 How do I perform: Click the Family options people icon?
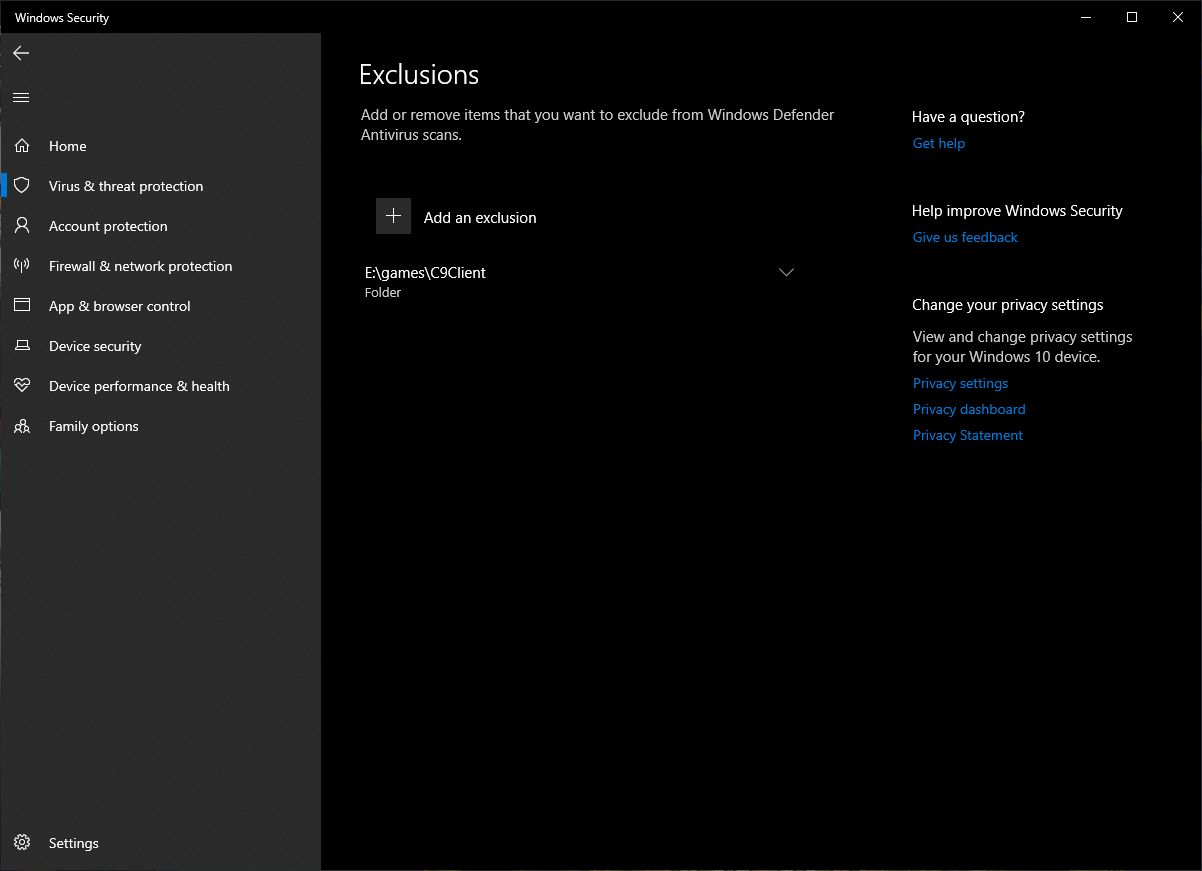pyautogui.click(x=22, y=426)
